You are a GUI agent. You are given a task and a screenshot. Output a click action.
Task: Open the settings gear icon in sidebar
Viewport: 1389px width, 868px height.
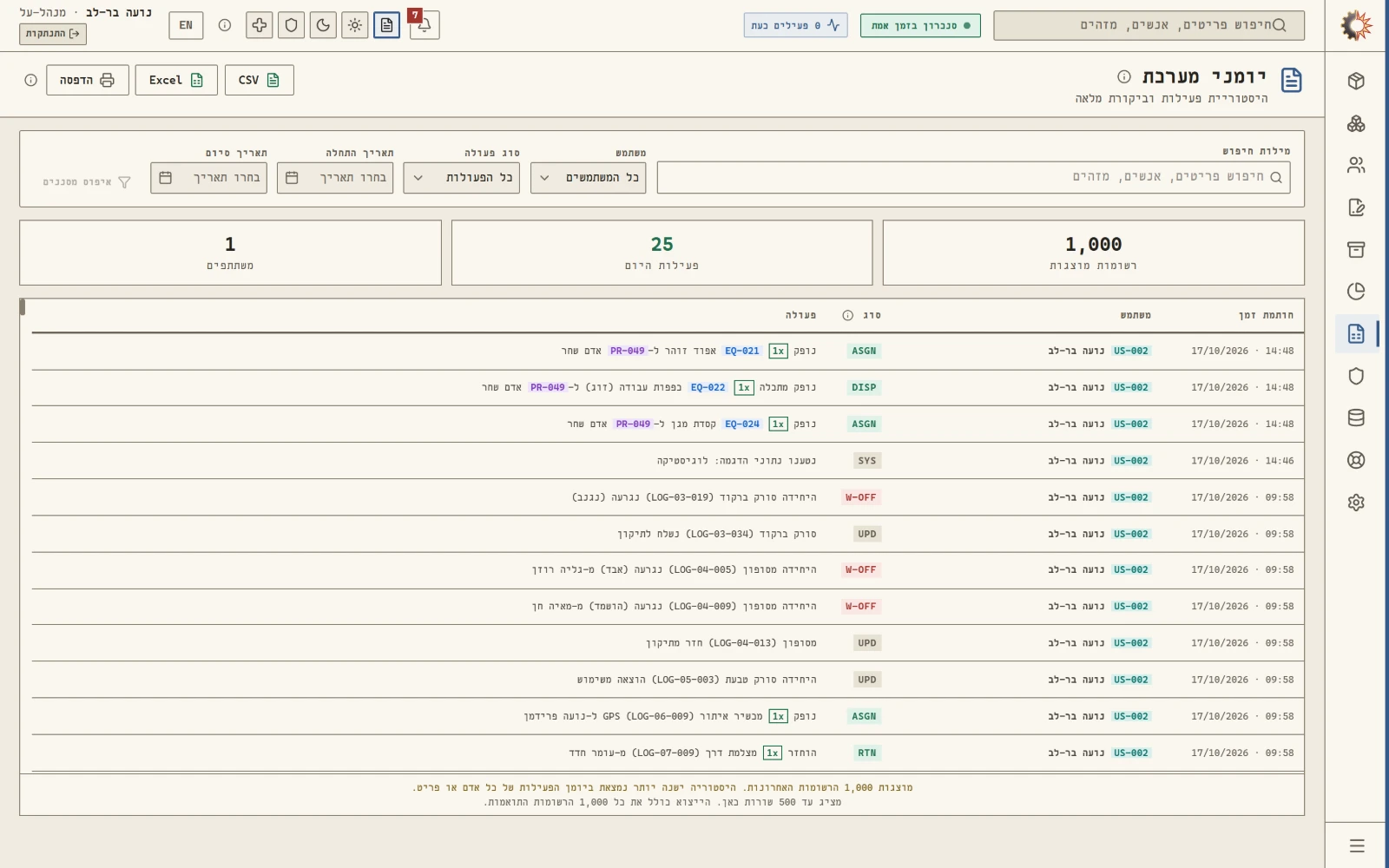point(1356,503)
